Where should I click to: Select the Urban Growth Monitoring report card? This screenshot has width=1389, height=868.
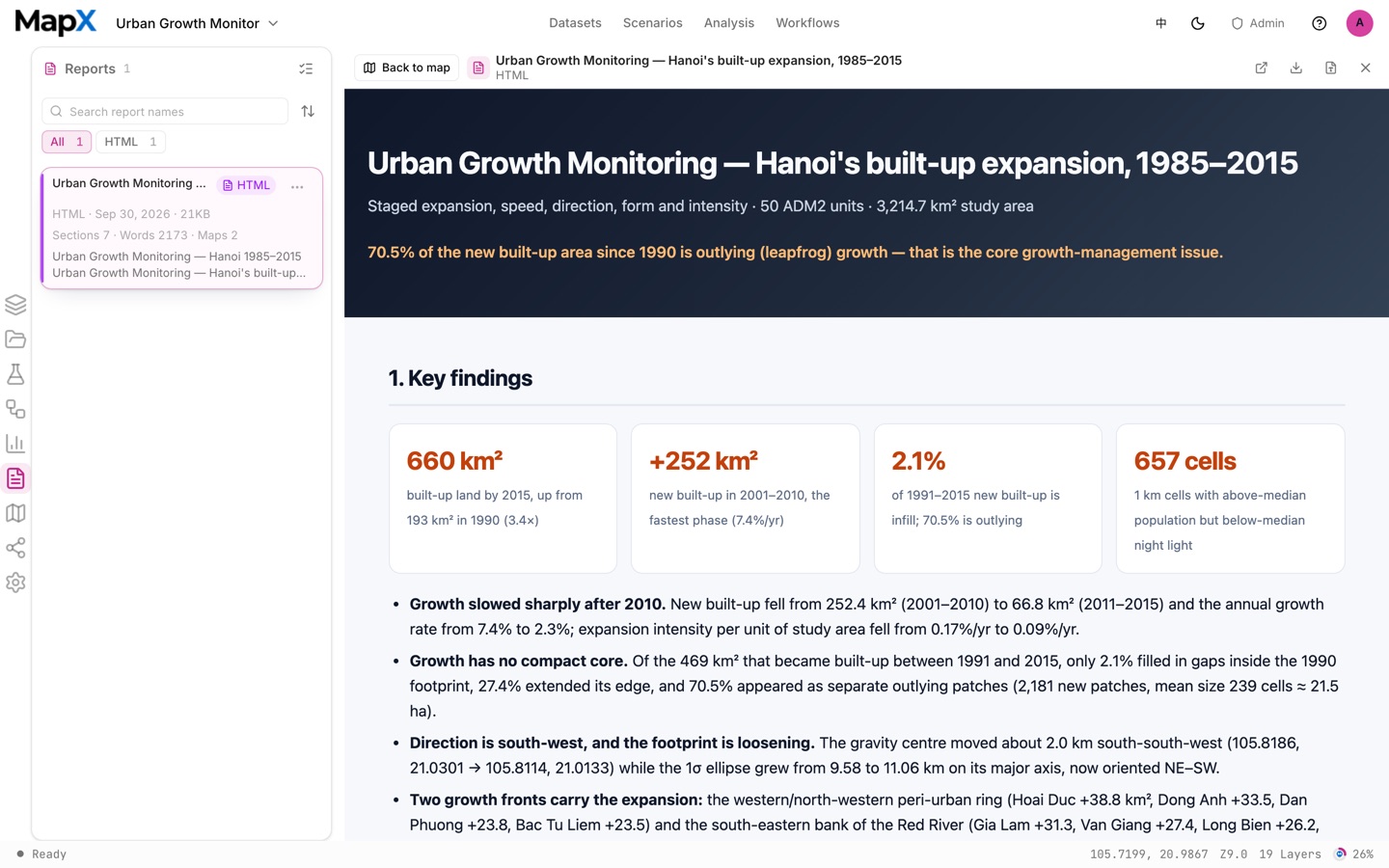click(x=181, y=229)
